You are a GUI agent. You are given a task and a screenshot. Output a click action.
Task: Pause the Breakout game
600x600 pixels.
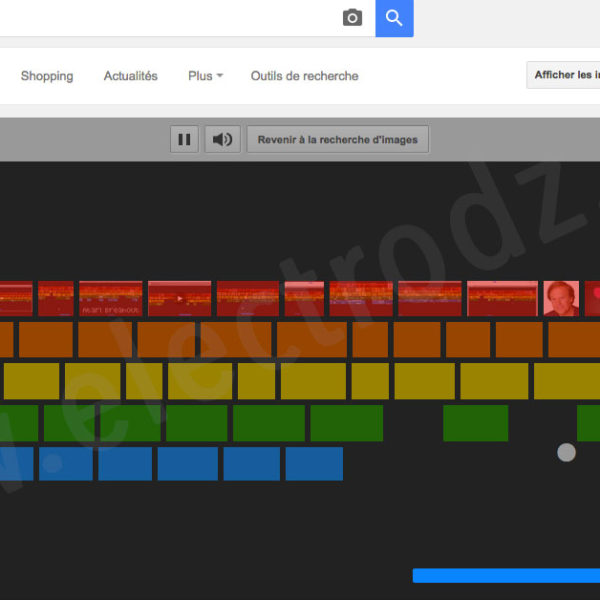pos(184,139)
